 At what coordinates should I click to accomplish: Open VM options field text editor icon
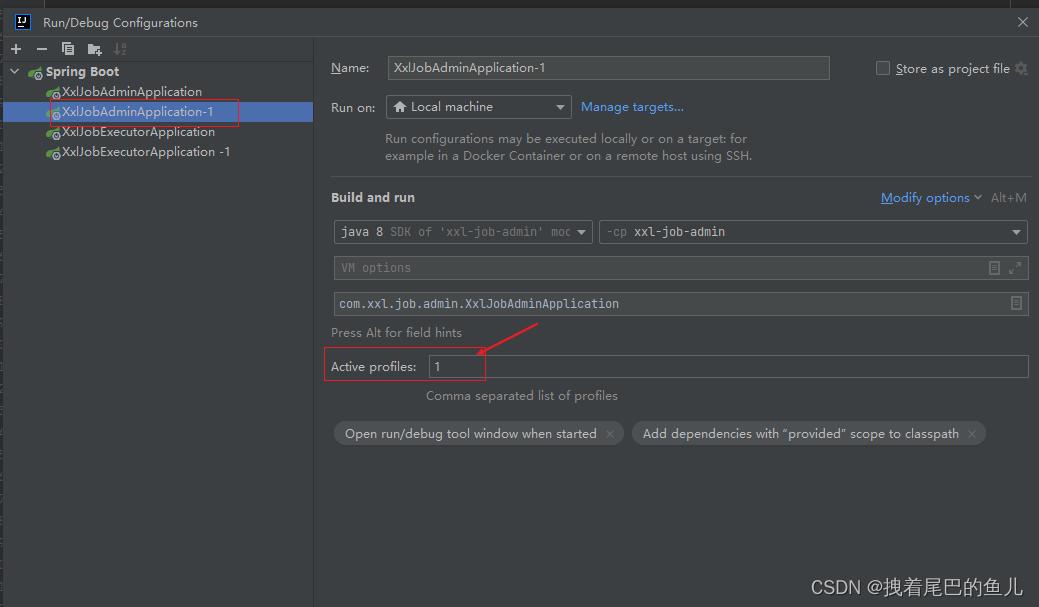[x=994, y=268]
